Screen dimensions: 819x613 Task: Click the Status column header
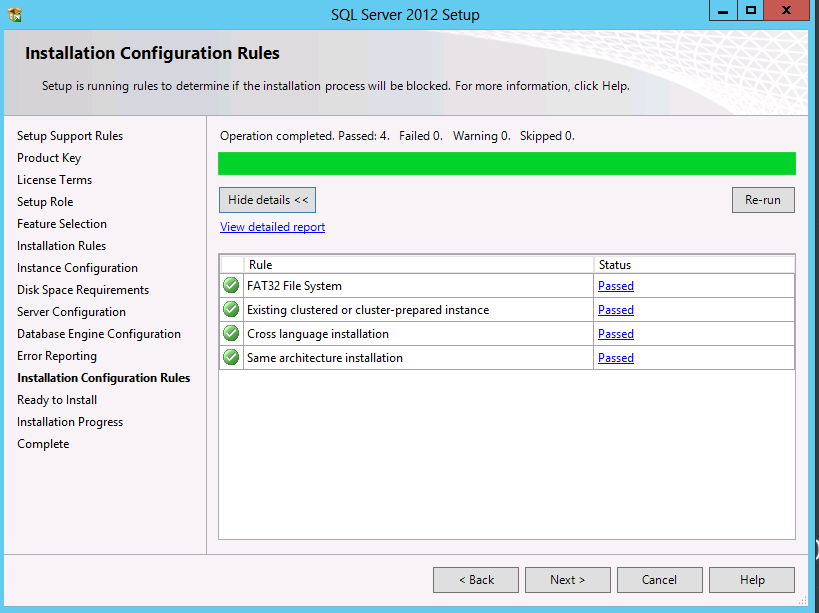click(x=694, y=265)
